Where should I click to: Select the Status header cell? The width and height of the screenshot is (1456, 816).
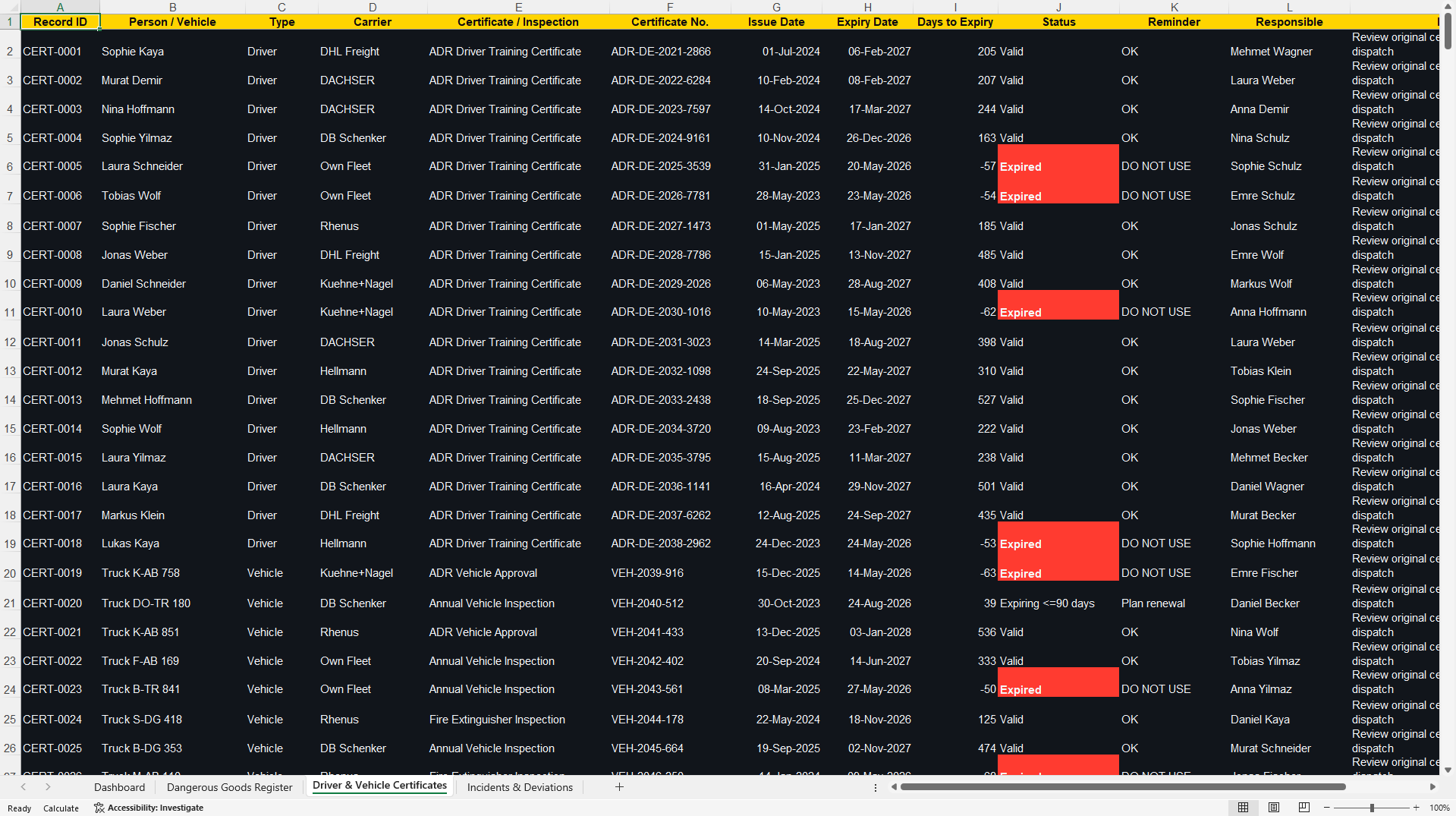pyautogui.click(x=1058, y=22)
